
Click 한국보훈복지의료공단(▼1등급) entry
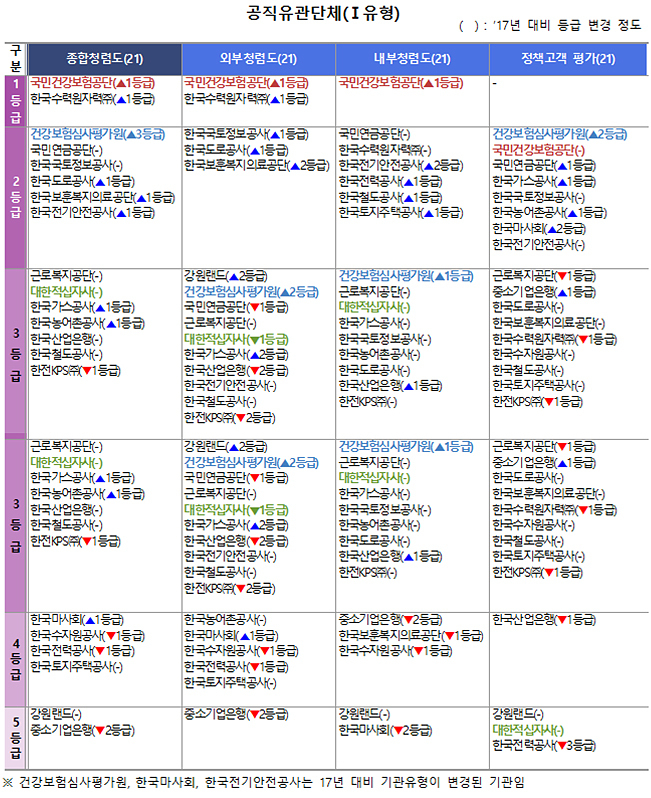(x=411, y=636)
